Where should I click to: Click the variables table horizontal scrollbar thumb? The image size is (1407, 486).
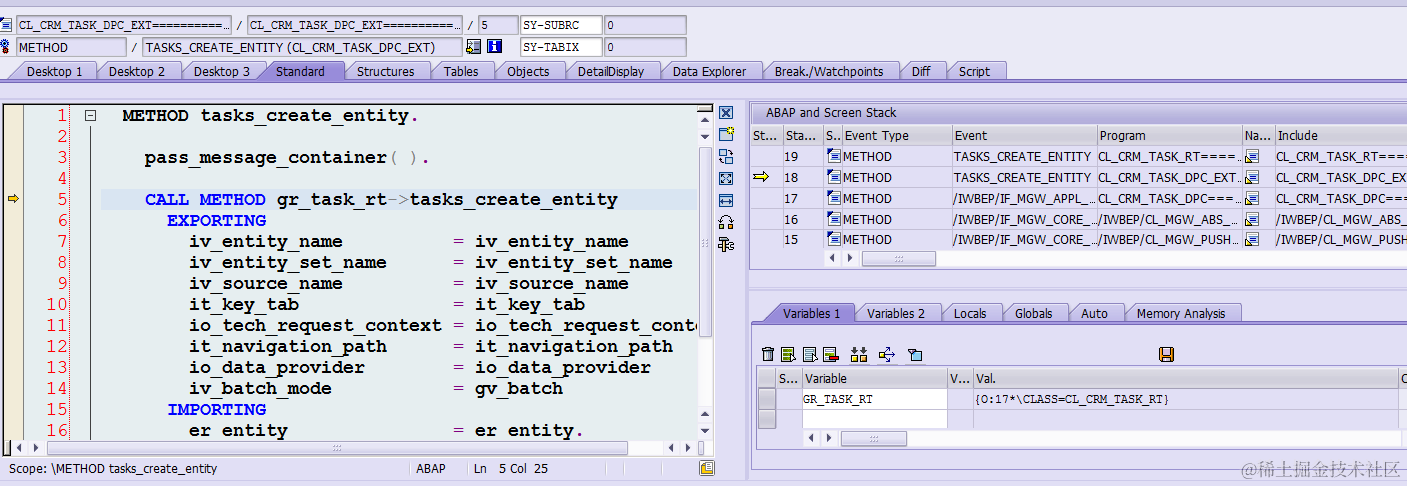[x=873, y=438]
